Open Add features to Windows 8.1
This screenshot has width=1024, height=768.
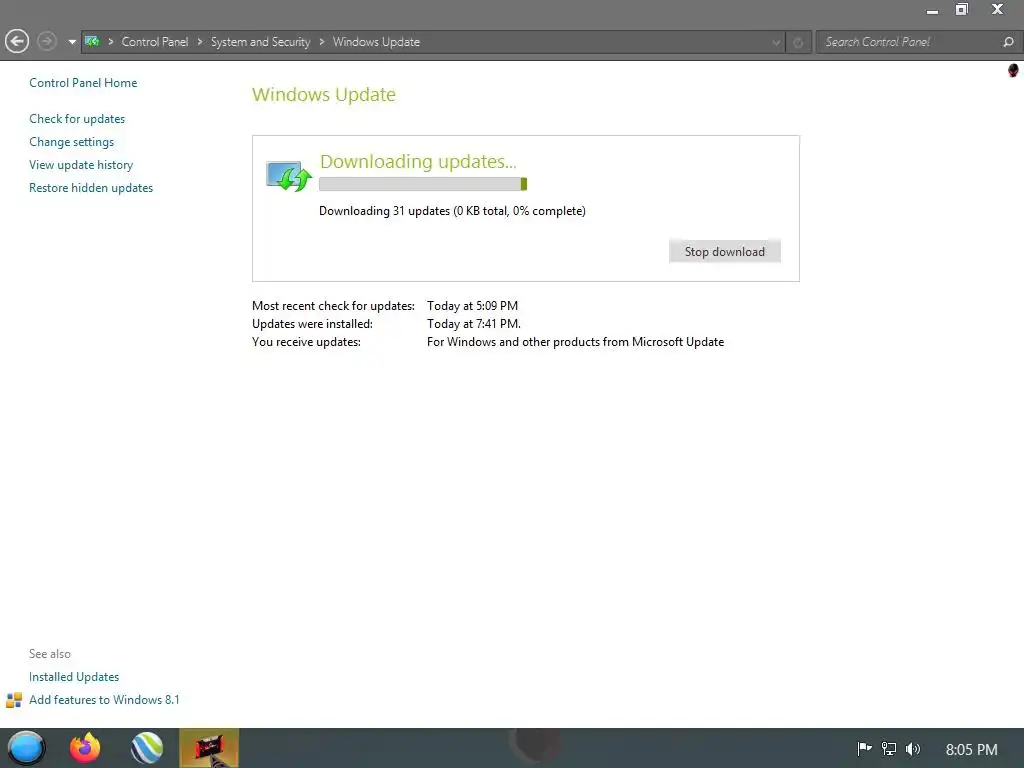click(x=104, y=699)
